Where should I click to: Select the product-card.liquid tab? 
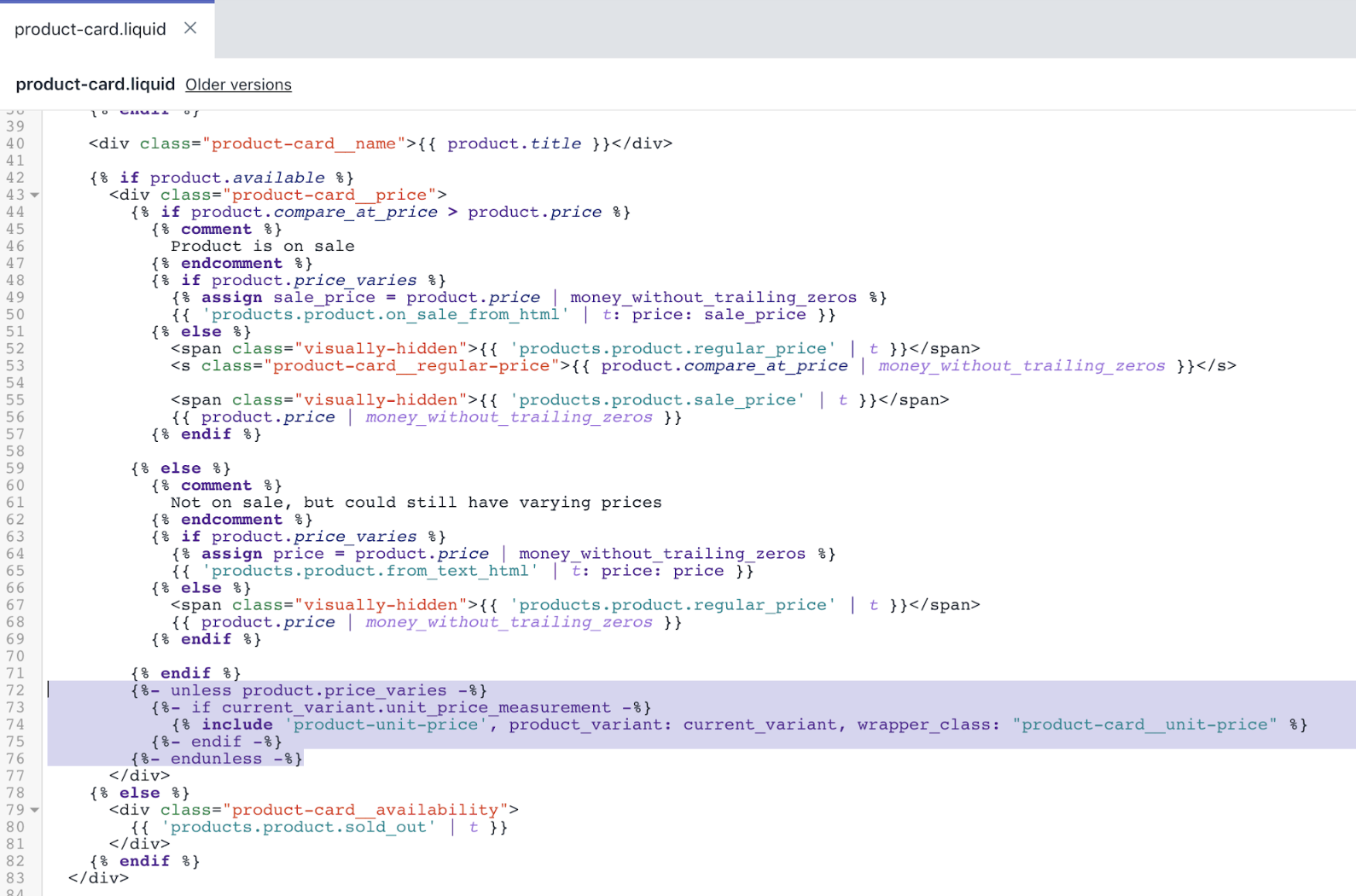(x=90, y=29)
